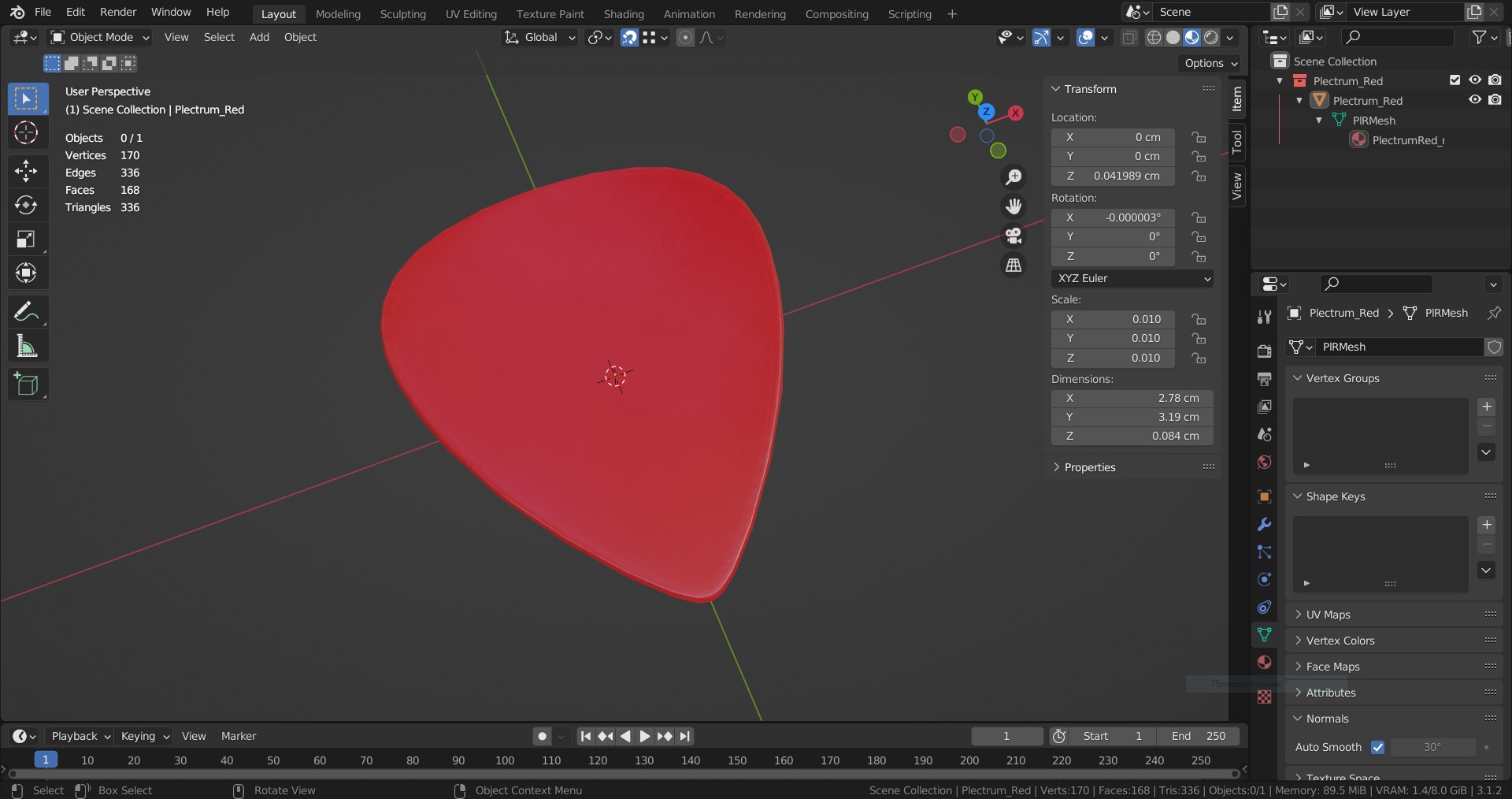Choose the Annotate tool
The height and width of the screenshot is (799, 1512).
coord(26,312)
